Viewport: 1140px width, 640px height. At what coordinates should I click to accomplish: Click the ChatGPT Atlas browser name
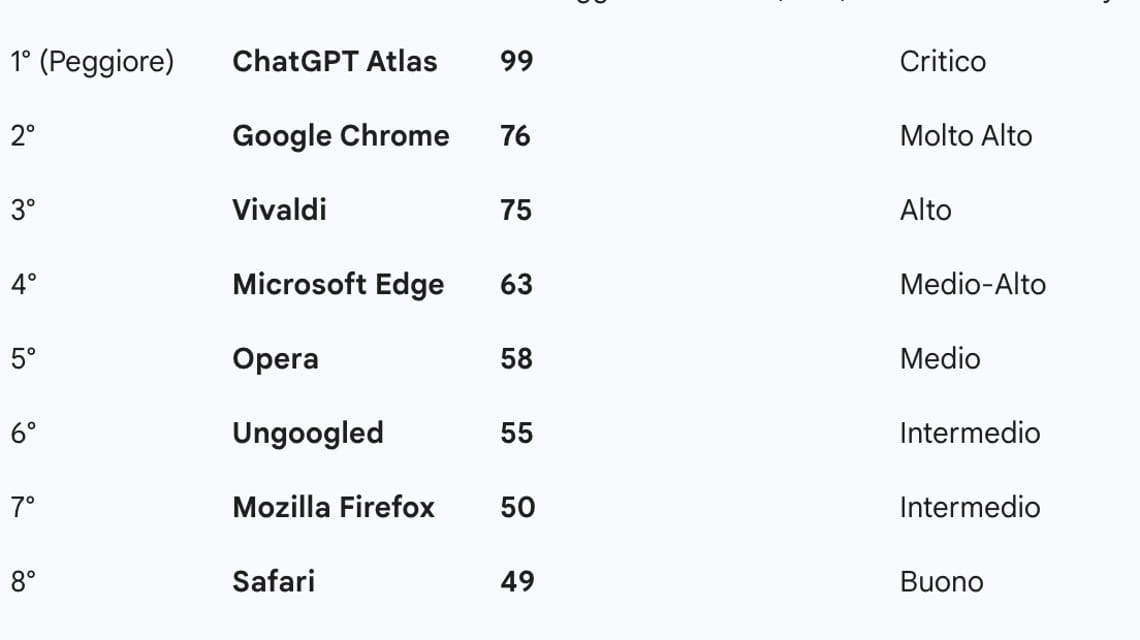click(334, 62)
